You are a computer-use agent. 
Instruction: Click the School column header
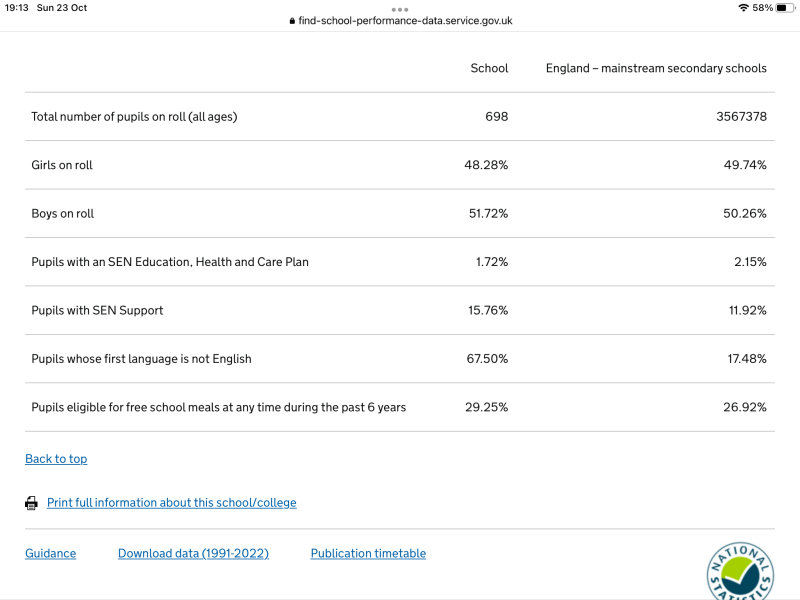tap(489, 69)
